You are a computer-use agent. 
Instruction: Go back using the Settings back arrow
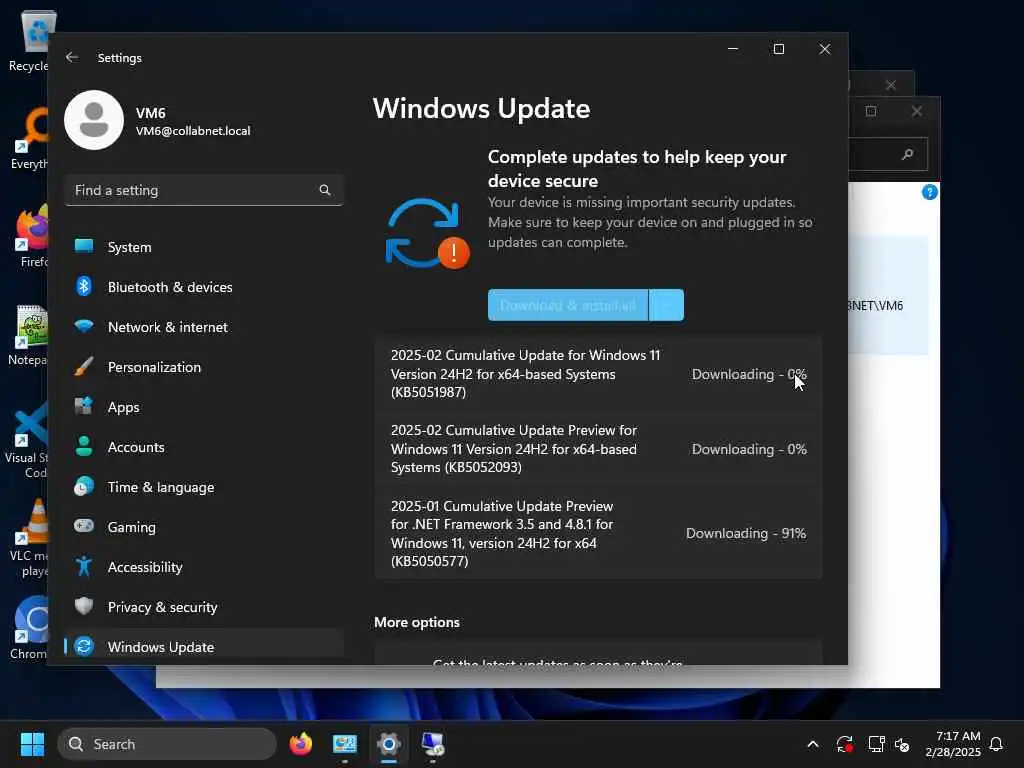(72, 57)
